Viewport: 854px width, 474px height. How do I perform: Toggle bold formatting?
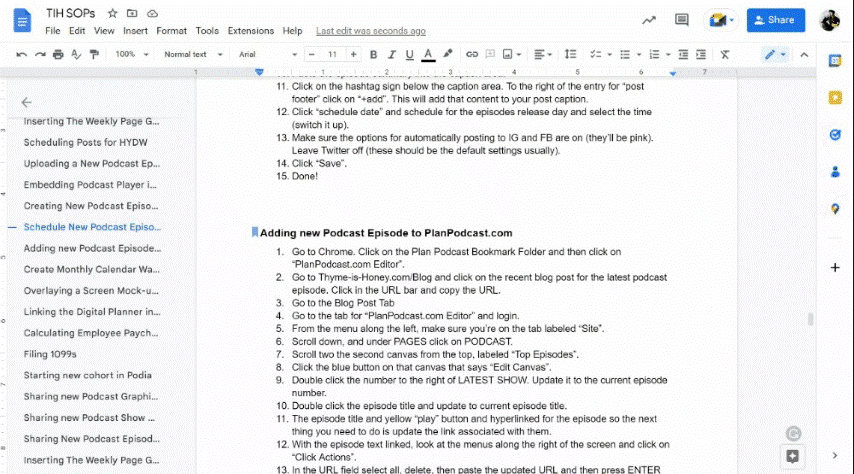pyautogui.click(x=374, y=54)
